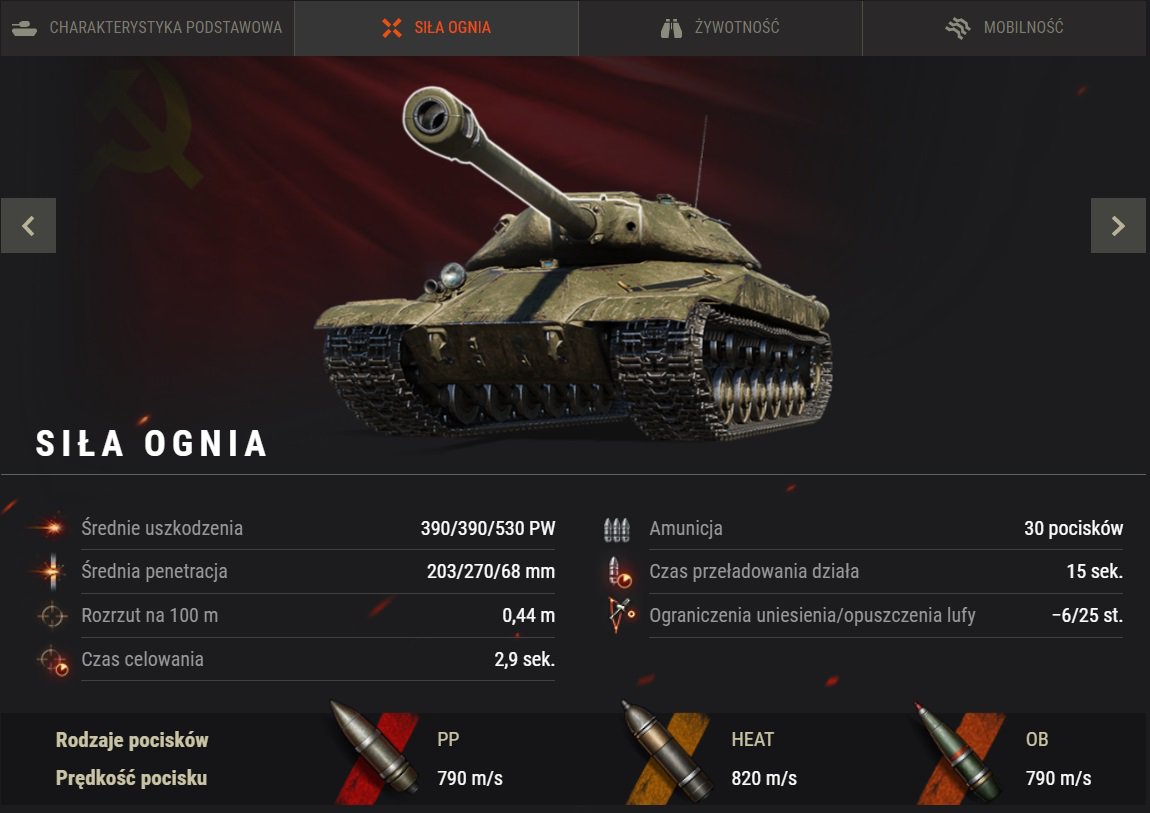Click the 390/390/530 PW damage value
1150x813 pixels.
point(488,529)
